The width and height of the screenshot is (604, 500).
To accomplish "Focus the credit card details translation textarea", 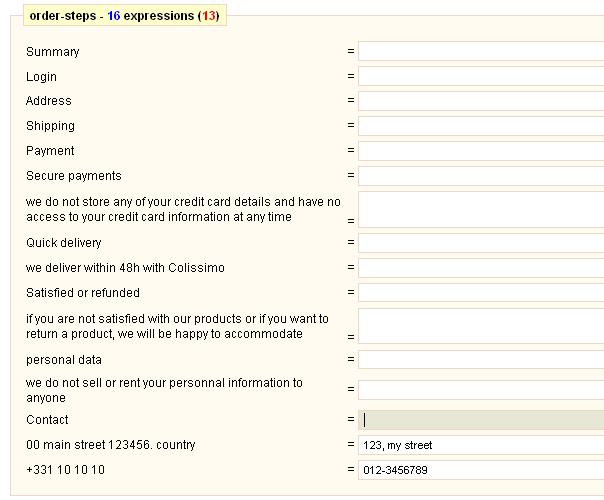I will [x=481, y=209].
